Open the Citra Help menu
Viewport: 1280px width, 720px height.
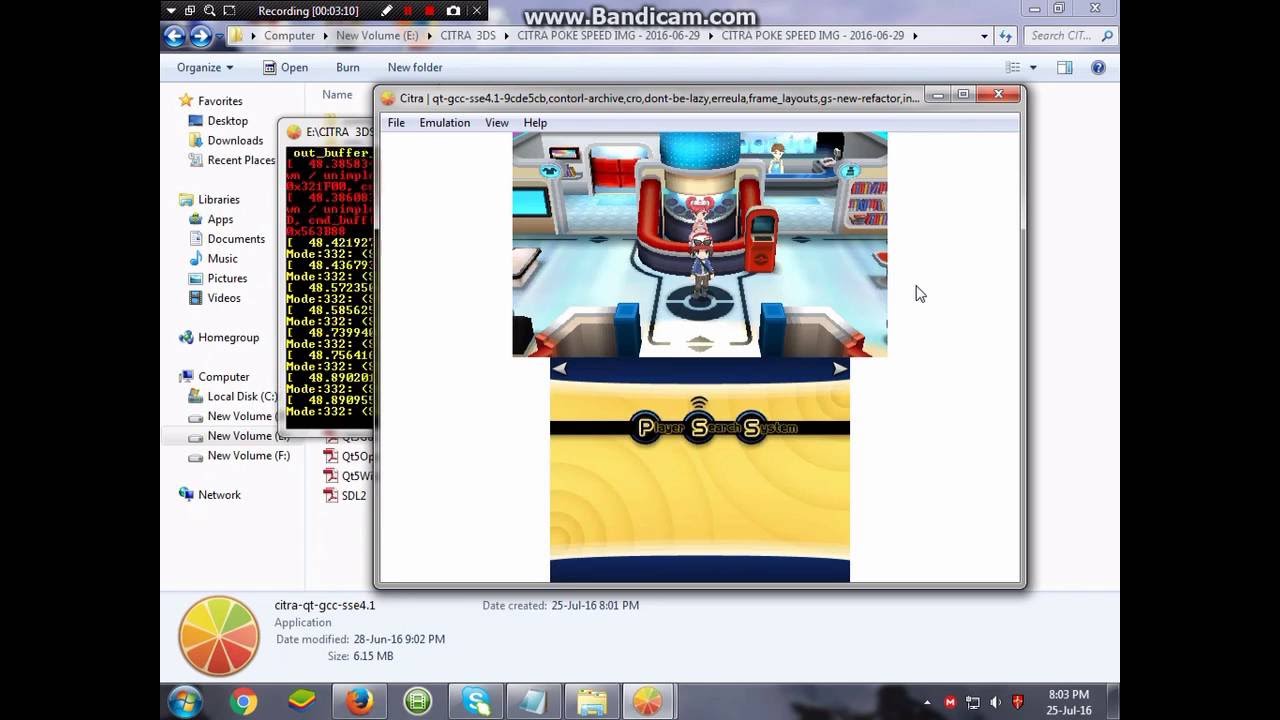coord(535,123)
